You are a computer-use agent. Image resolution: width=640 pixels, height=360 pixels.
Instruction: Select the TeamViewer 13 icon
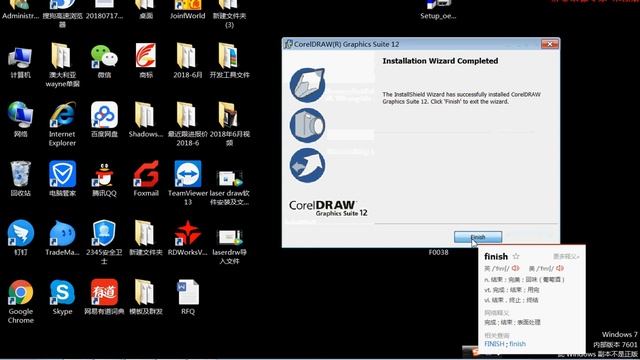188,183
